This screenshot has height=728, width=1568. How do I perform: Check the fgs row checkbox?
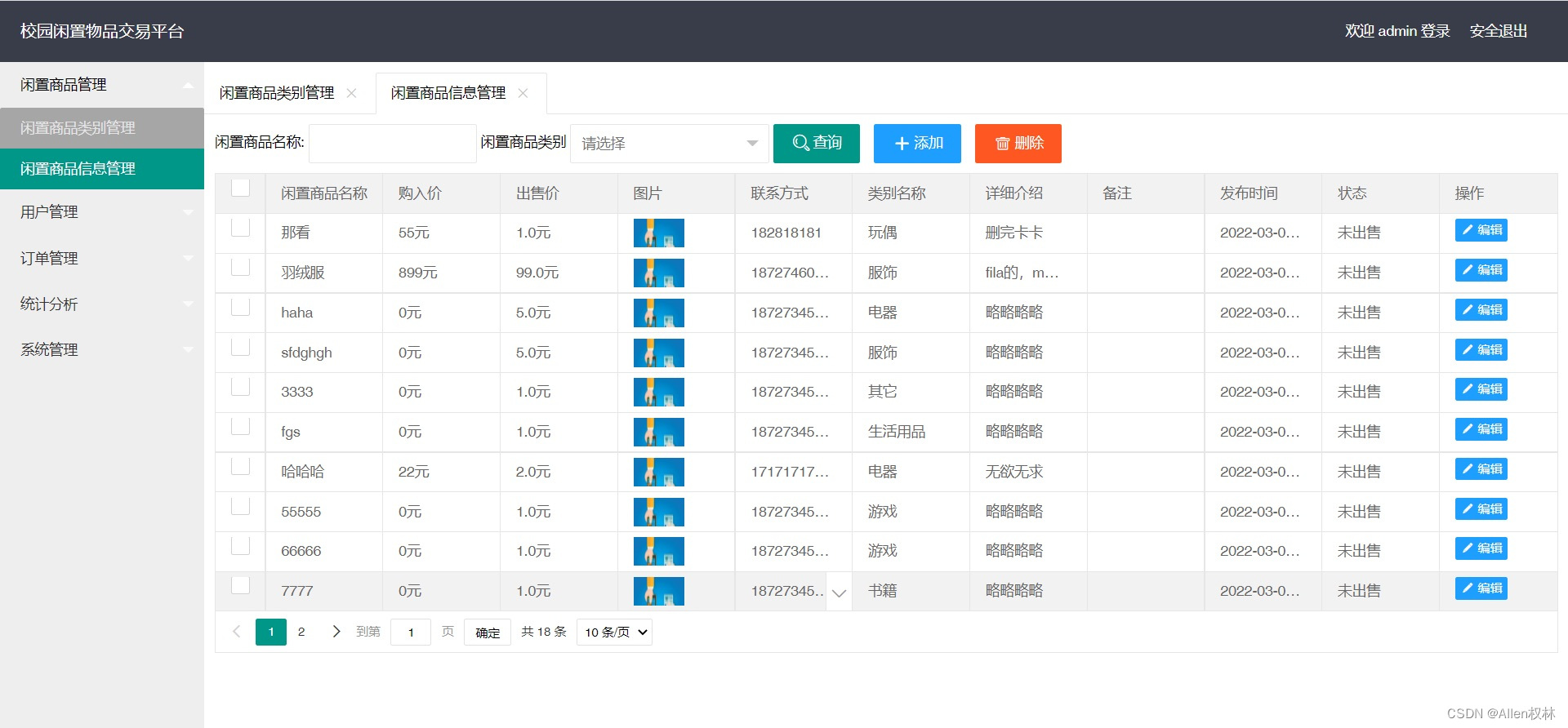click(x=240, y=426)
